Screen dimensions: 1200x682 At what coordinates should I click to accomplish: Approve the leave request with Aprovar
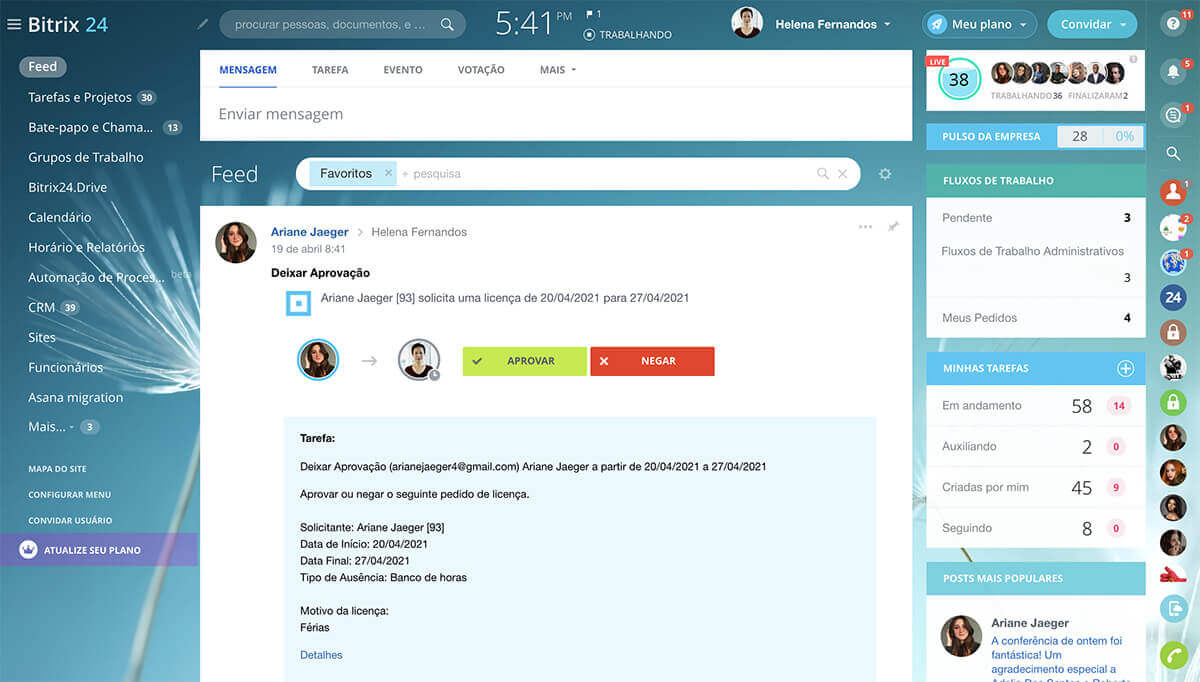point(524,361)
